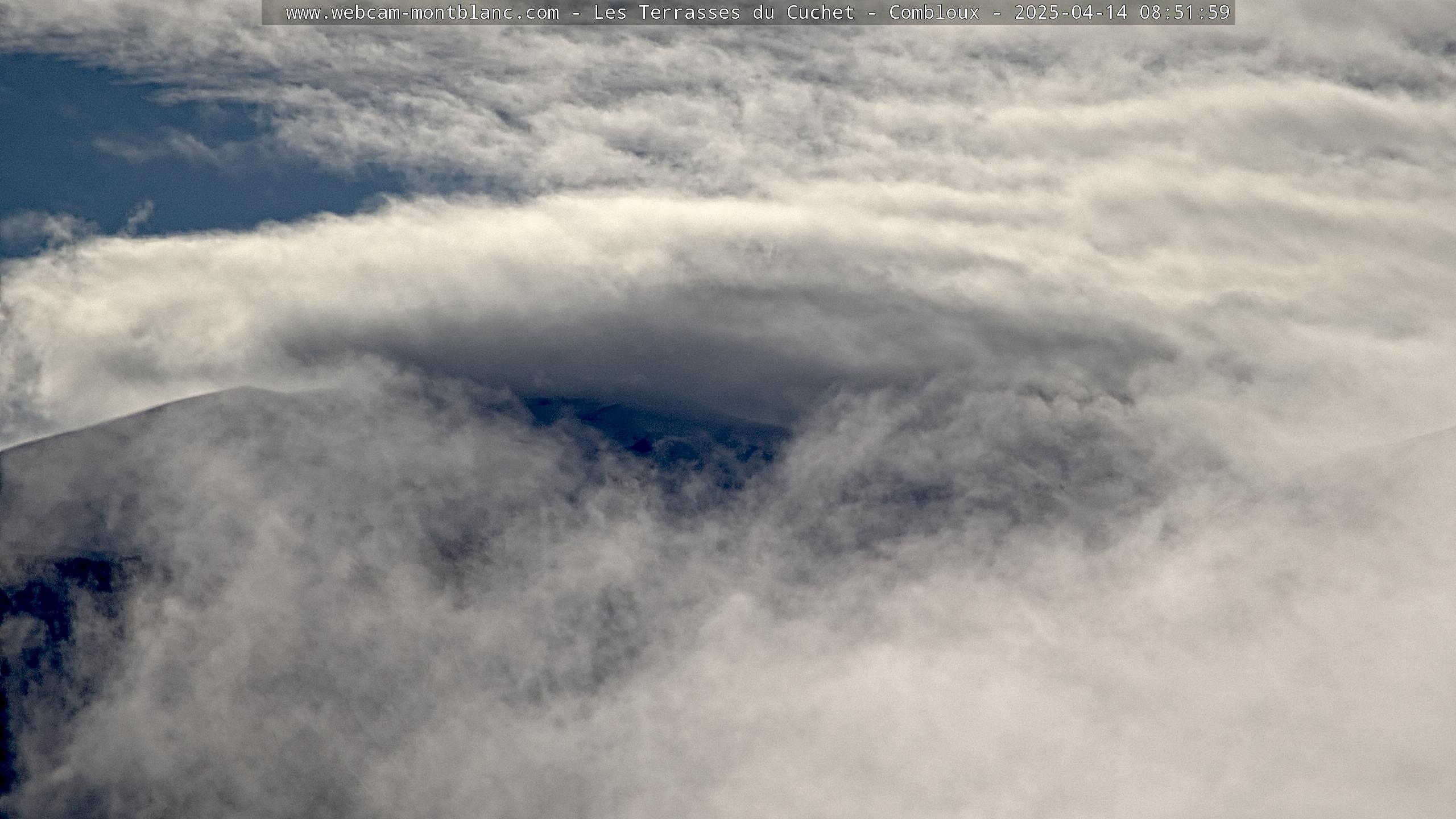Click the 'Combloux' location label
The height and width of the screenshot is (819, 1456).
click(x=934, y=13)
